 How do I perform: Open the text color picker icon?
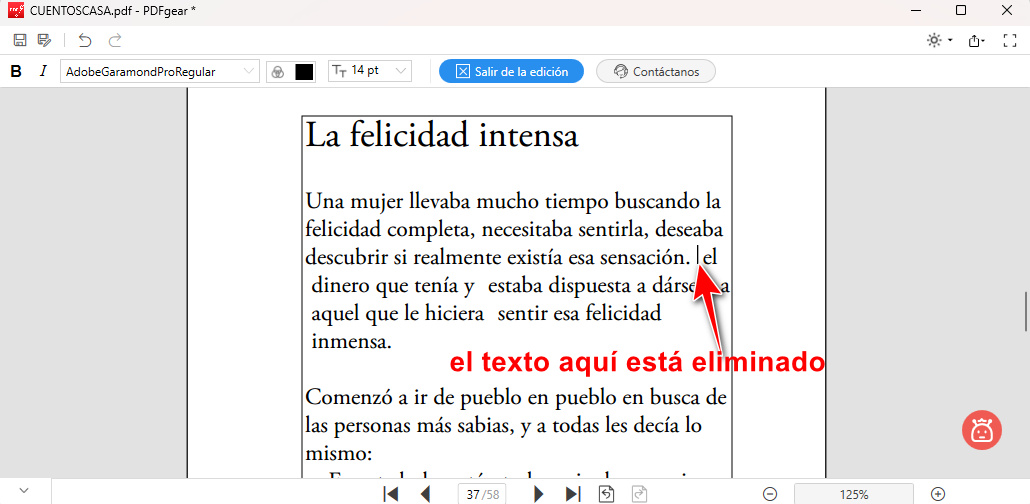[279, 72]
